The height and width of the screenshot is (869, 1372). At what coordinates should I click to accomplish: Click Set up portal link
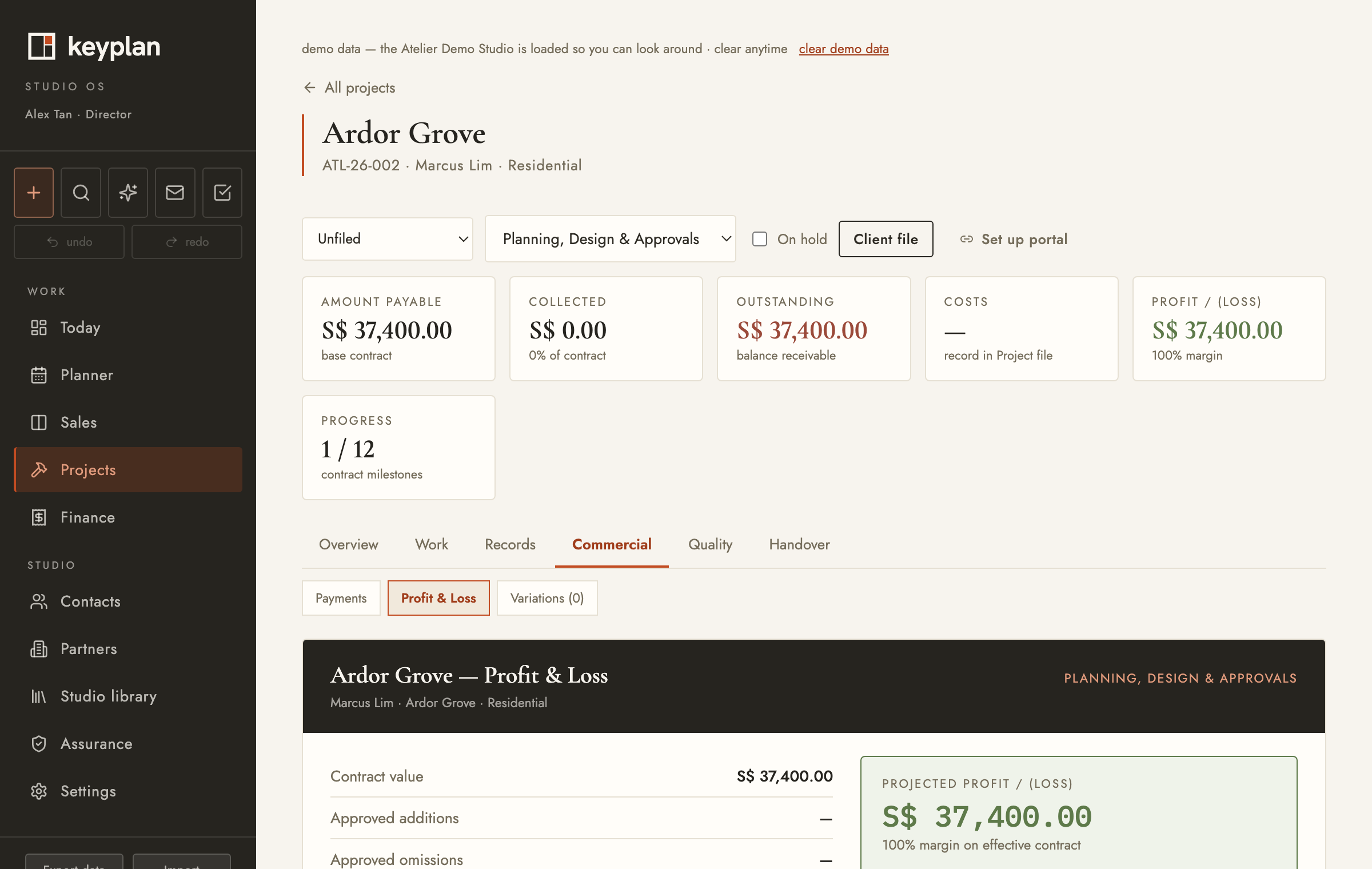click(1014, 239)
